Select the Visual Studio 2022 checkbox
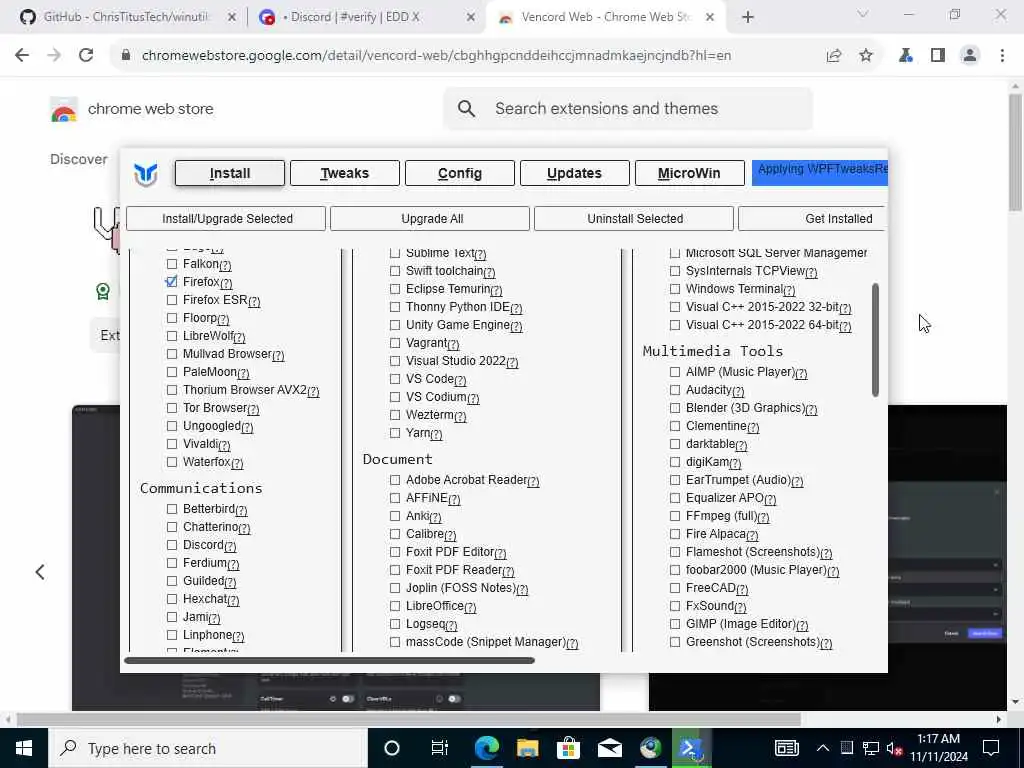This screenshot has width=1024, height=768. pos(395,360)
